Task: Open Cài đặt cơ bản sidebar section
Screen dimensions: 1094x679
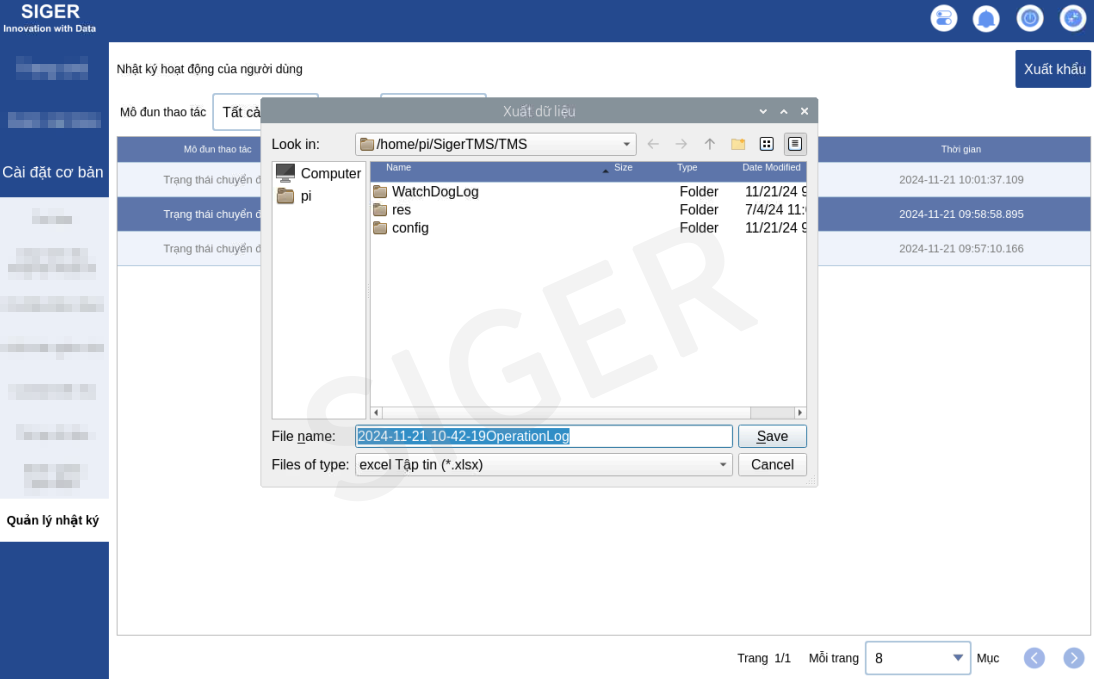Action: point(53,172)
